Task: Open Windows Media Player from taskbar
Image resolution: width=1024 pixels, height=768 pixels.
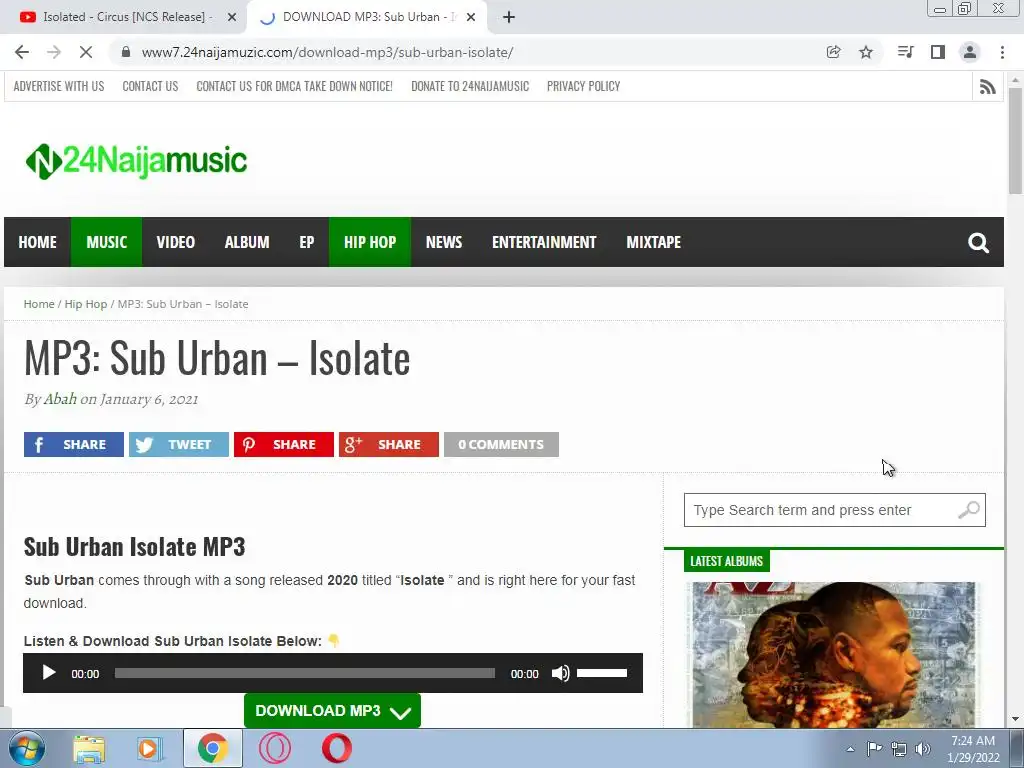Action: [149, 748]
